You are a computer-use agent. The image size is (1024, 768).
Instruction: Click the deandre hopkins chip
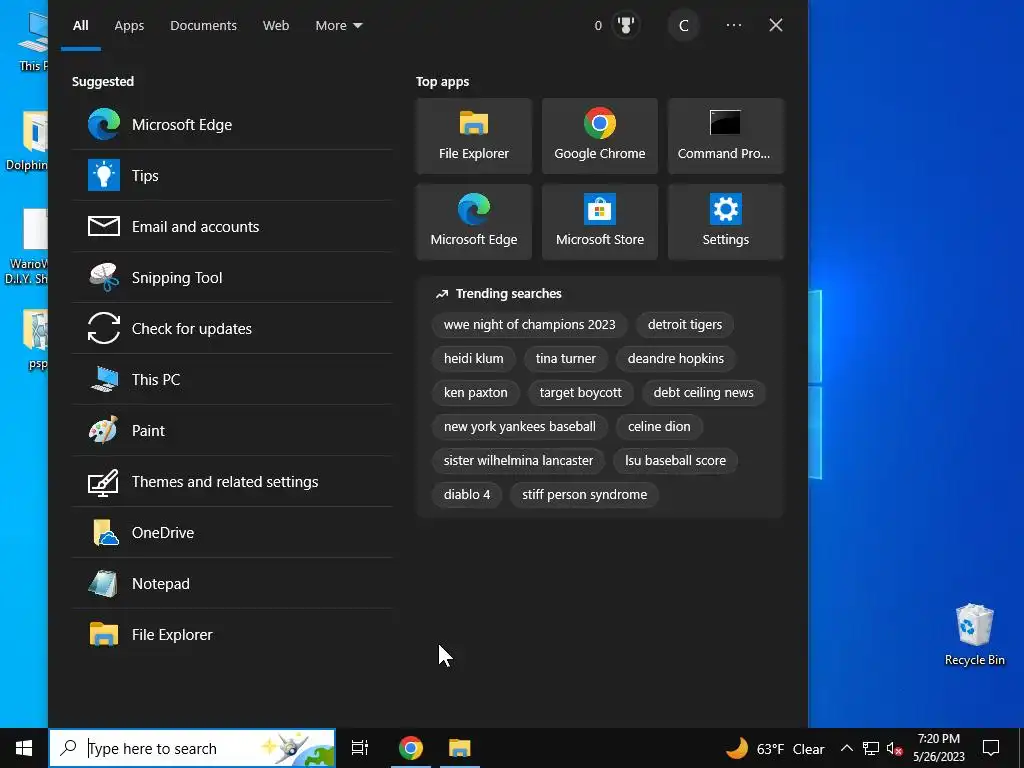point(676,359)
